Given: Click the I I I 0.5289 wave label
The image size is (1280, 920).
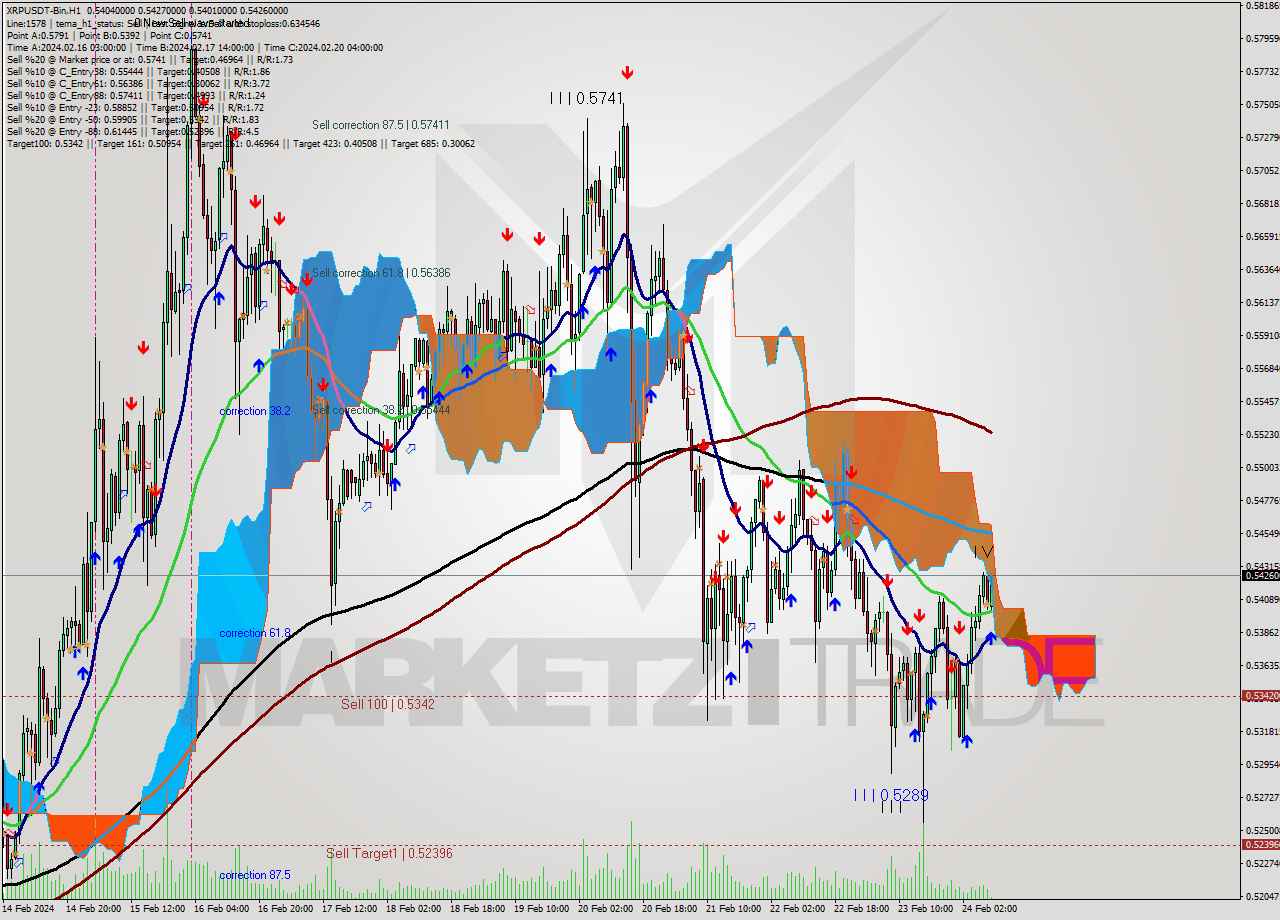Looking at the screenshot, I should 891,795.
